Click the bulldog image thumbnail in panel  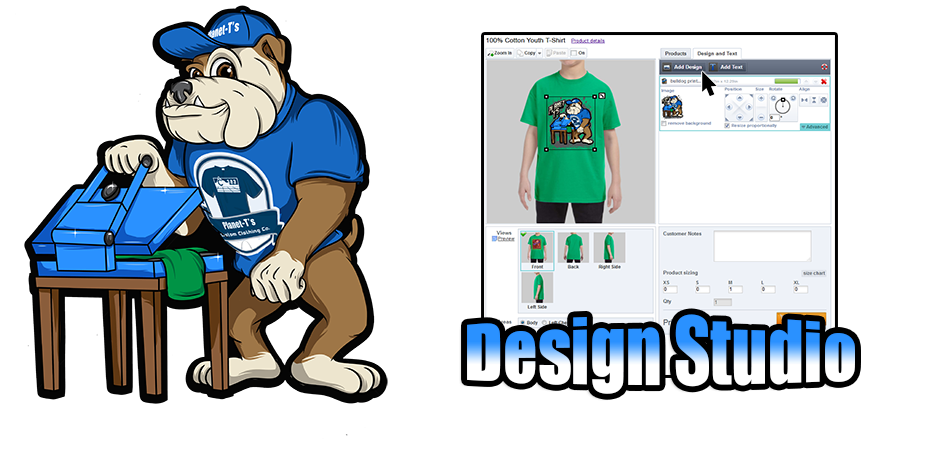672,107
